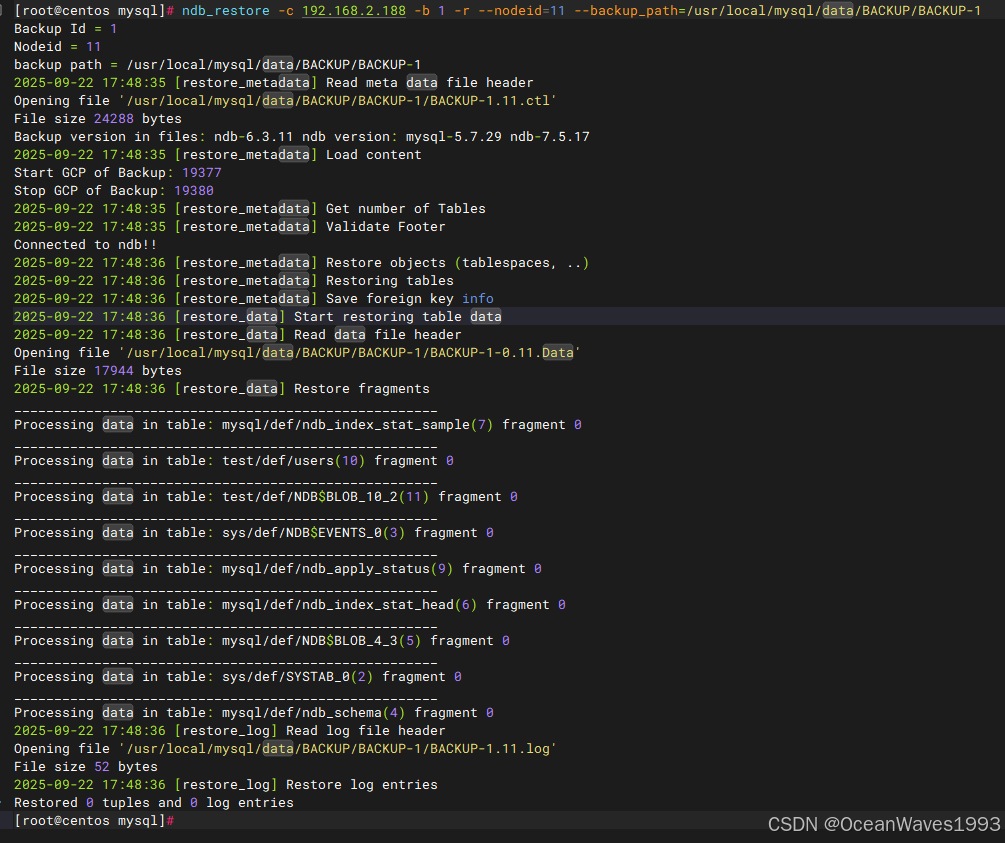Click the 'File size 24288 bytes' line

tap(97, 119)
